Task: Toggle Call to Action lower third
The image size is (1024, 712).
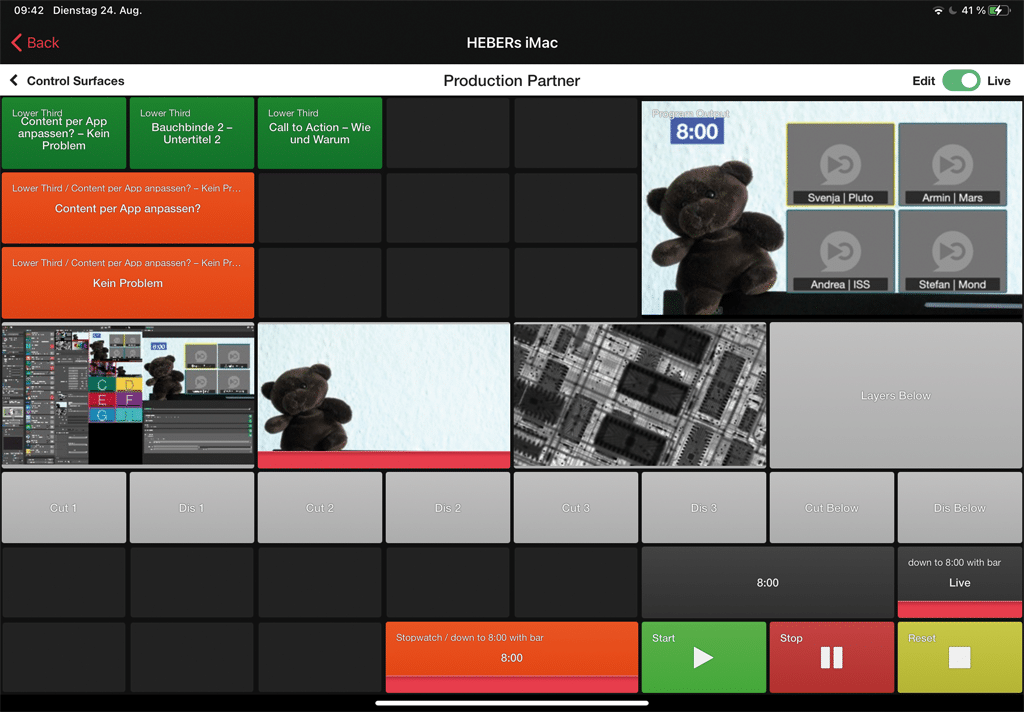Action: click(320, 133)
